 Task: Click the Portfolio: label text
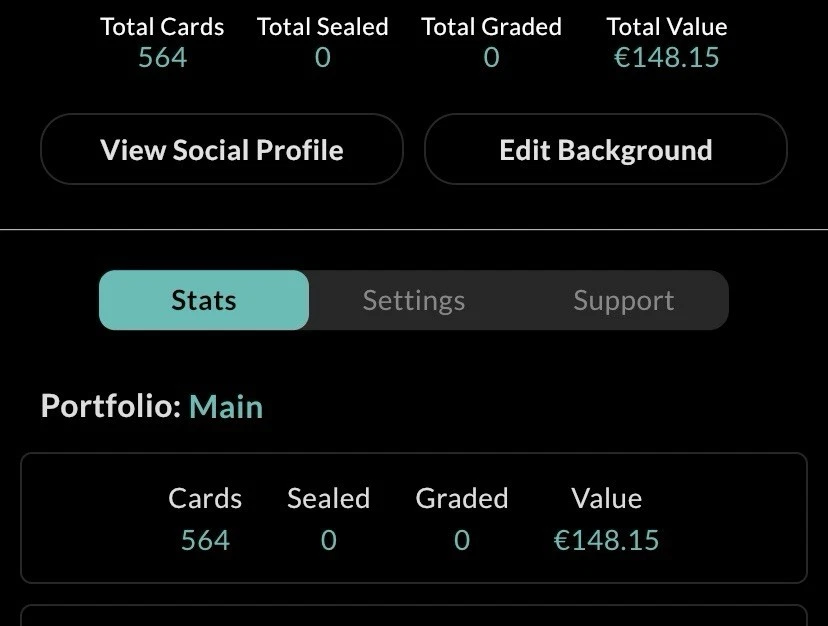(110, 407)
